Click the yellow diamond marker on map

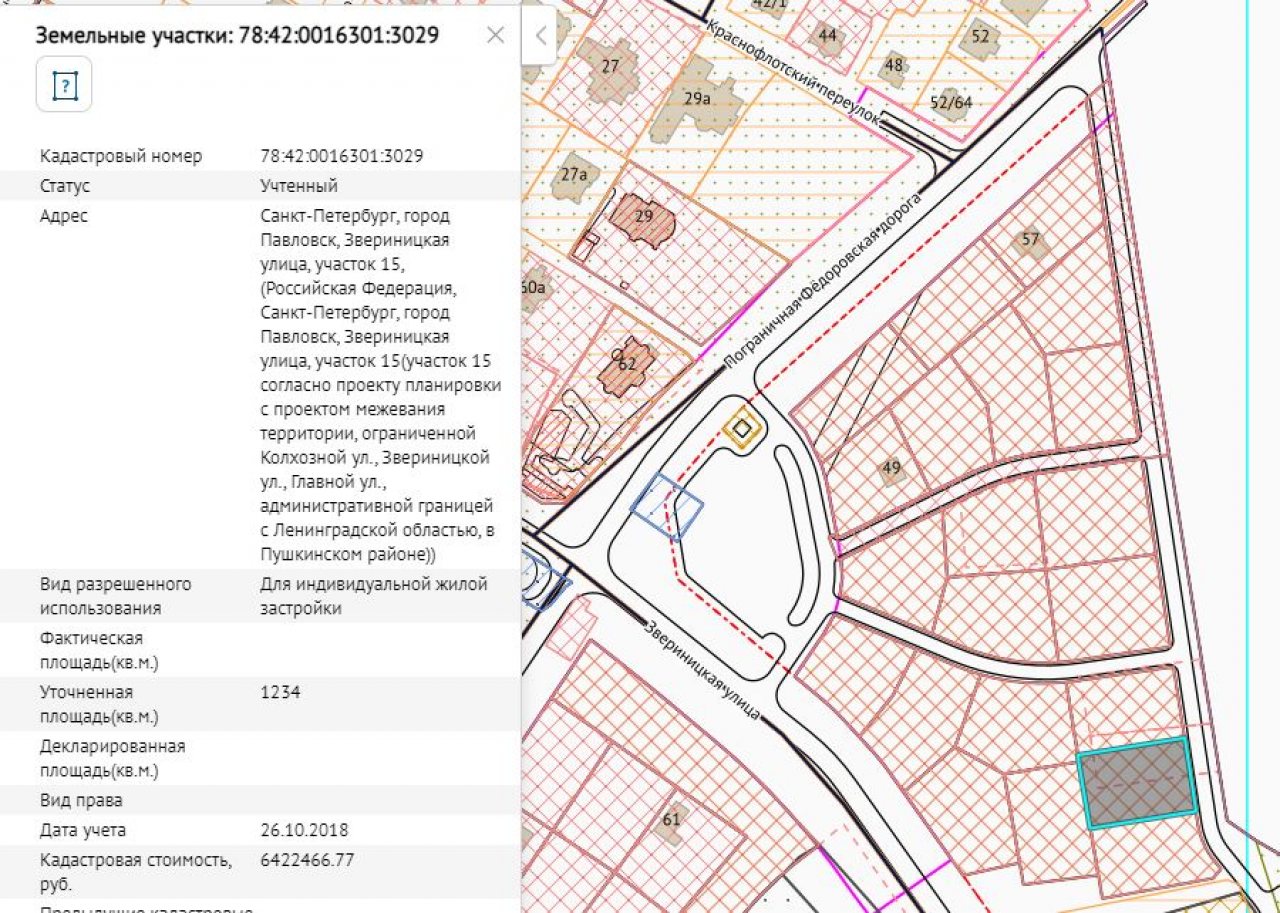[742, 430]
